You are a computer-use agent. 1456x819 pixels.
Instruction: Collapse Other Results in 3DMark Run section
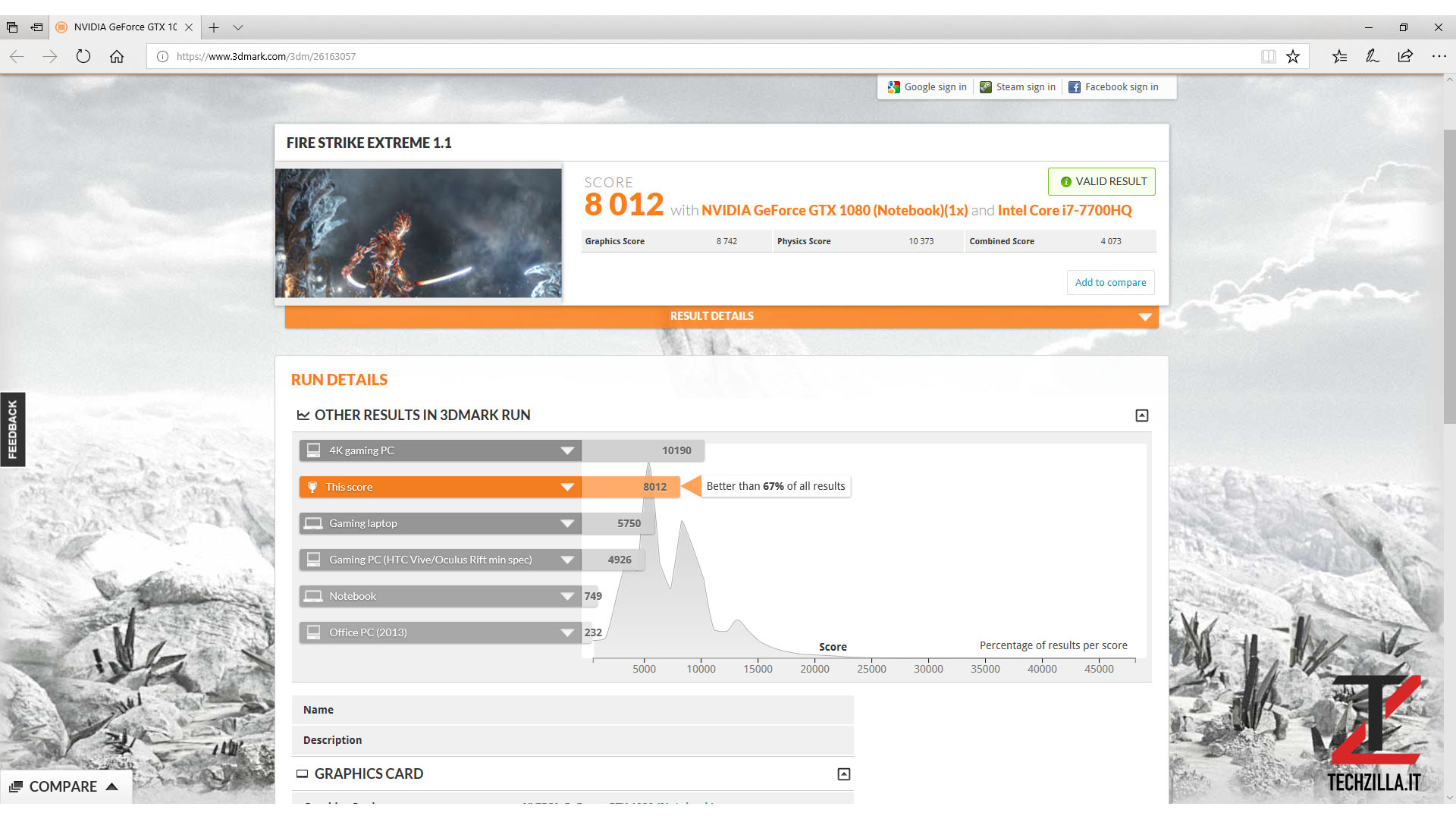pyautogui.click(x=1142, y=416)
